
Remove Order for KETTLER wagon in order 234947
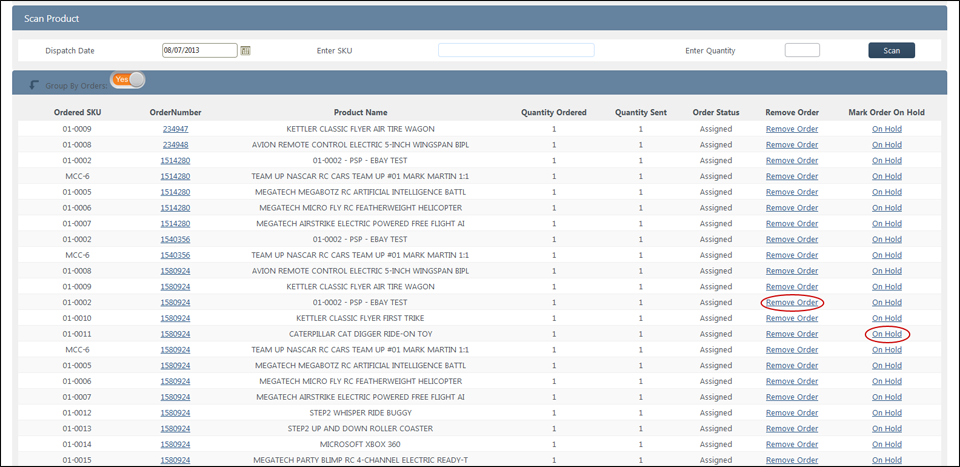click(x=792, y=129)
